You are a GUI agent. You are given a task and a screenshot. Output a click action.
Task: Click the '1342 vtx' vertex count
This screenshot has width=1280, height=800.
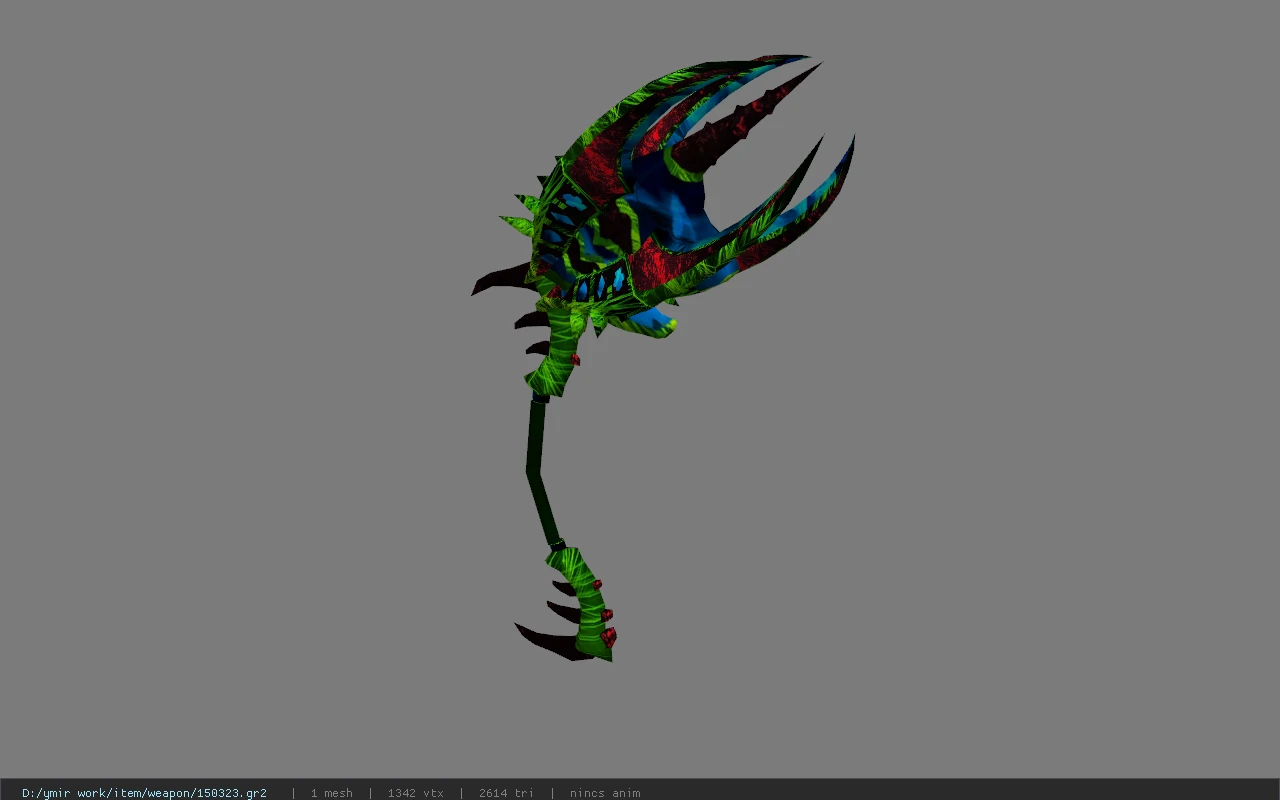pos(415,793)
